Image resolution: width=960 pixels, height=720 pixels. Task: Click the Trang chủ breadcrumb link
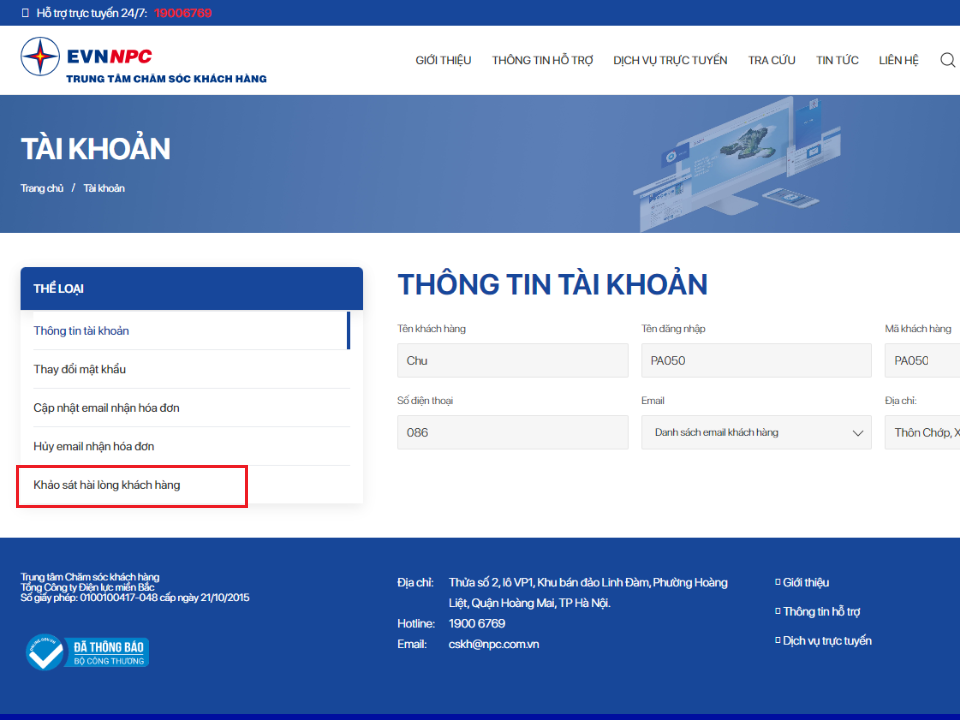(42, 188)
